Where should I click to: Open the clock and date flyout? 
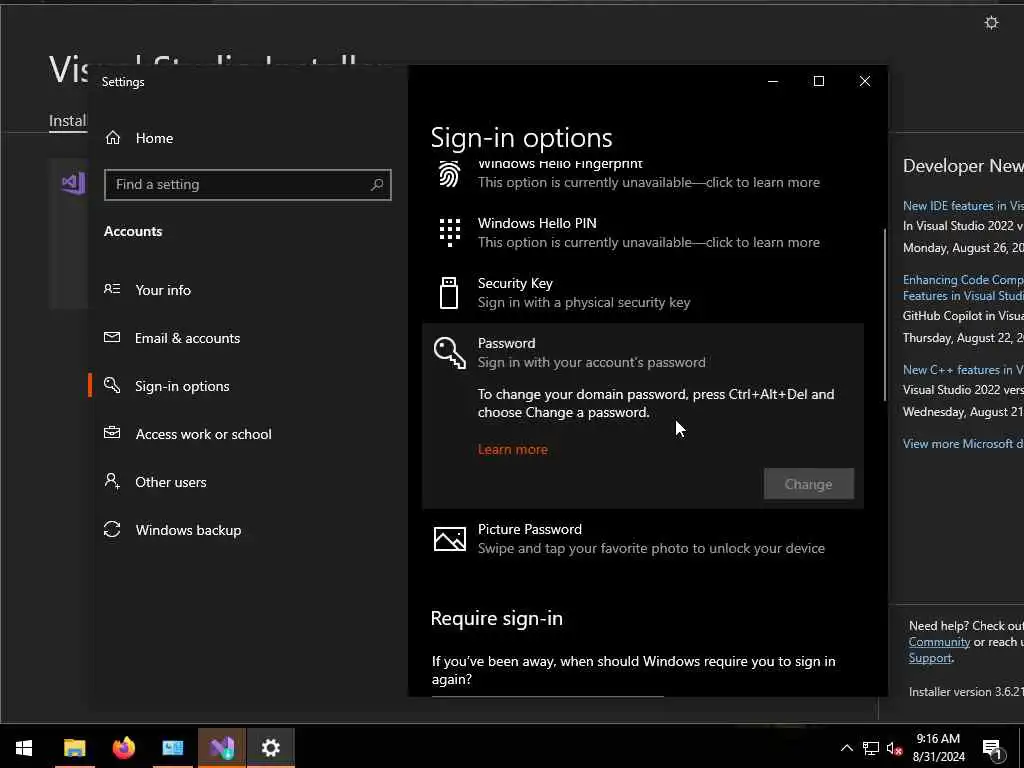click(938, 748)
